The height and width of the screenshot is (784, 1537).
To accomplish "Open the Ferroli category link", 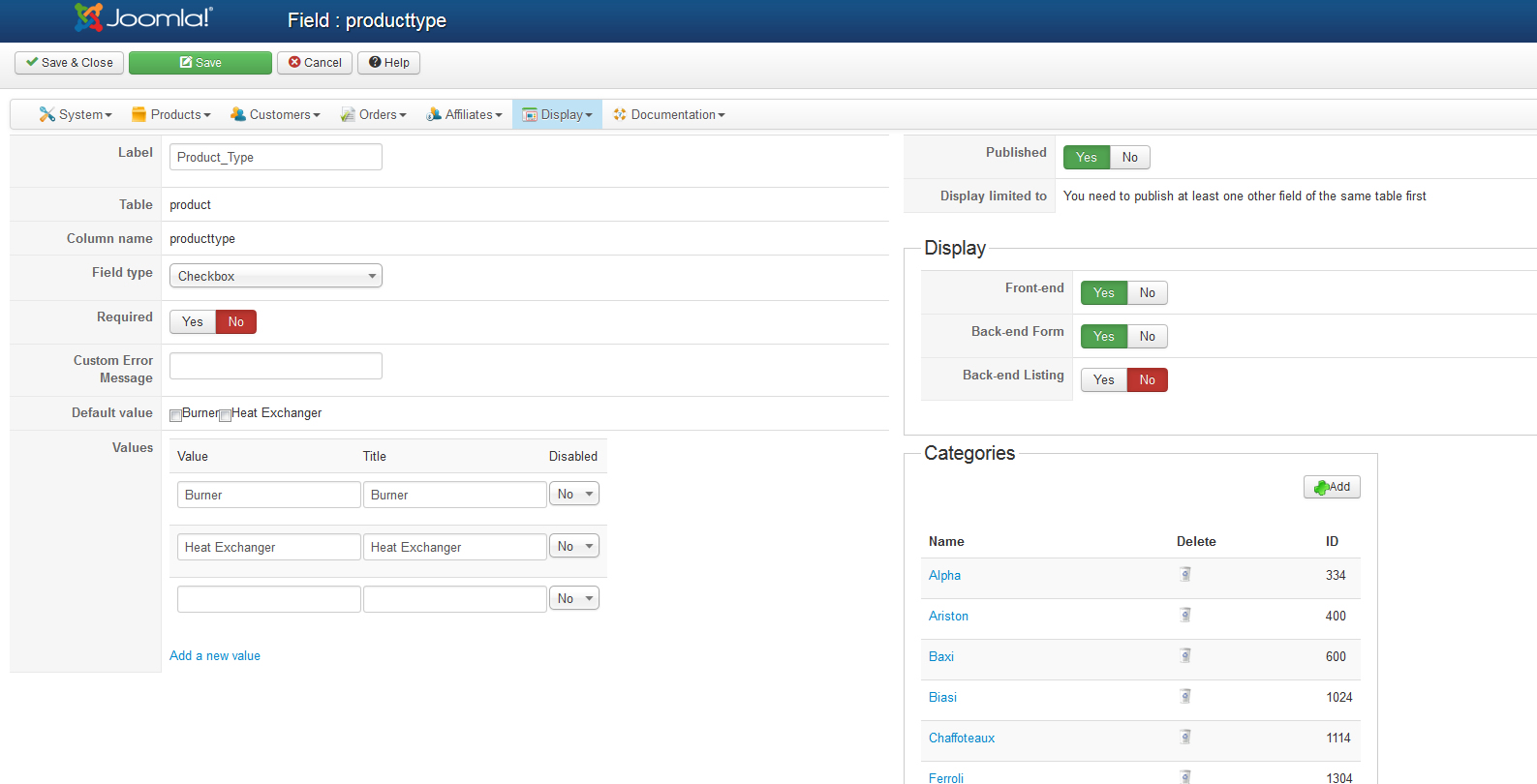I will (946, 777).
